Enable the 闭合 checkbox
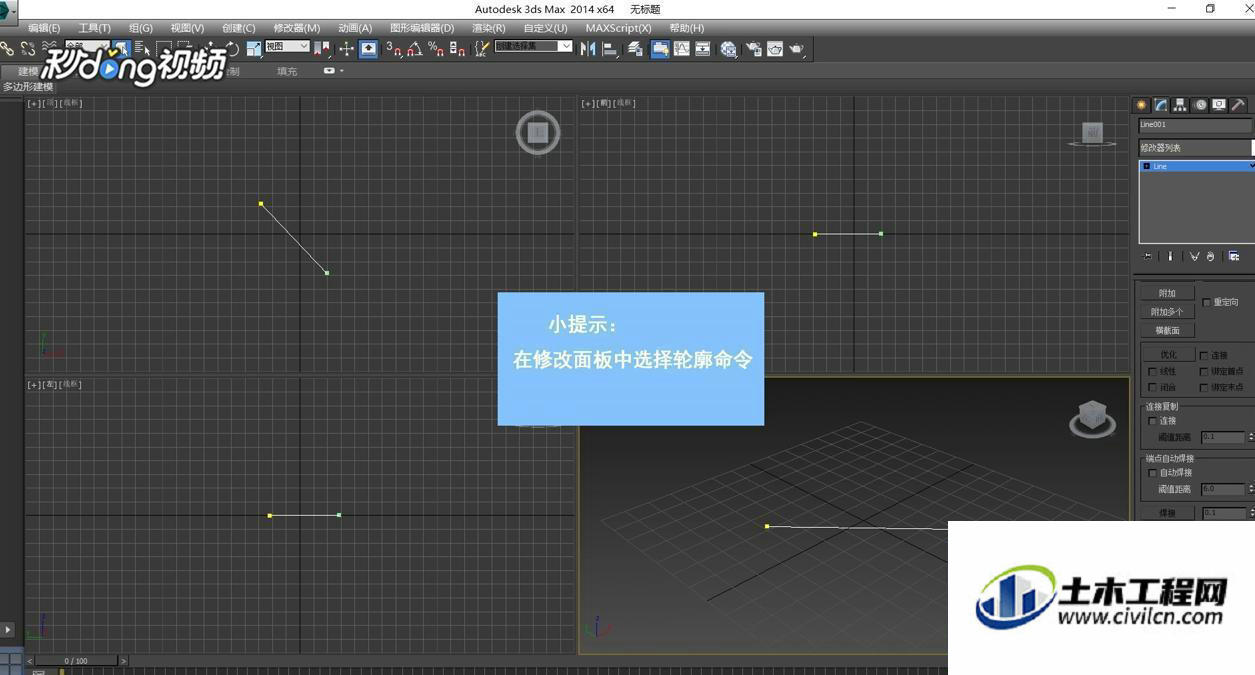 1152,387
